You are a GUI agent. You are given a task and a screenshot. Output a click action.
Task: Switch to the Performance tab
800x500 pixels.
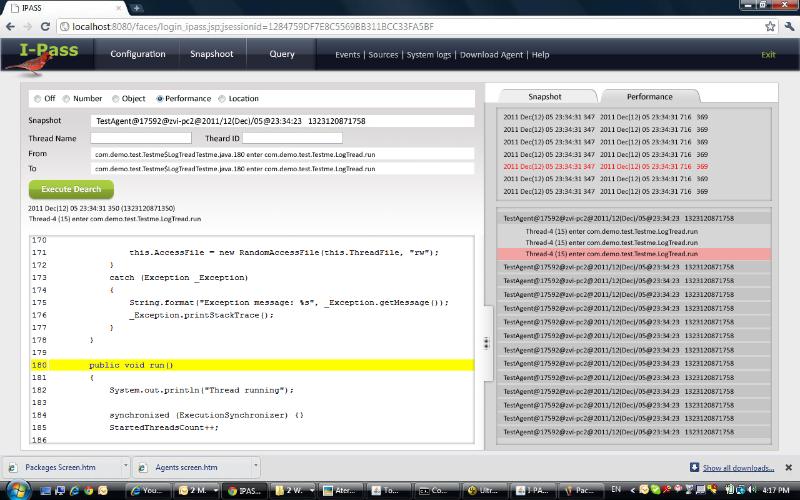click(649, 96)
